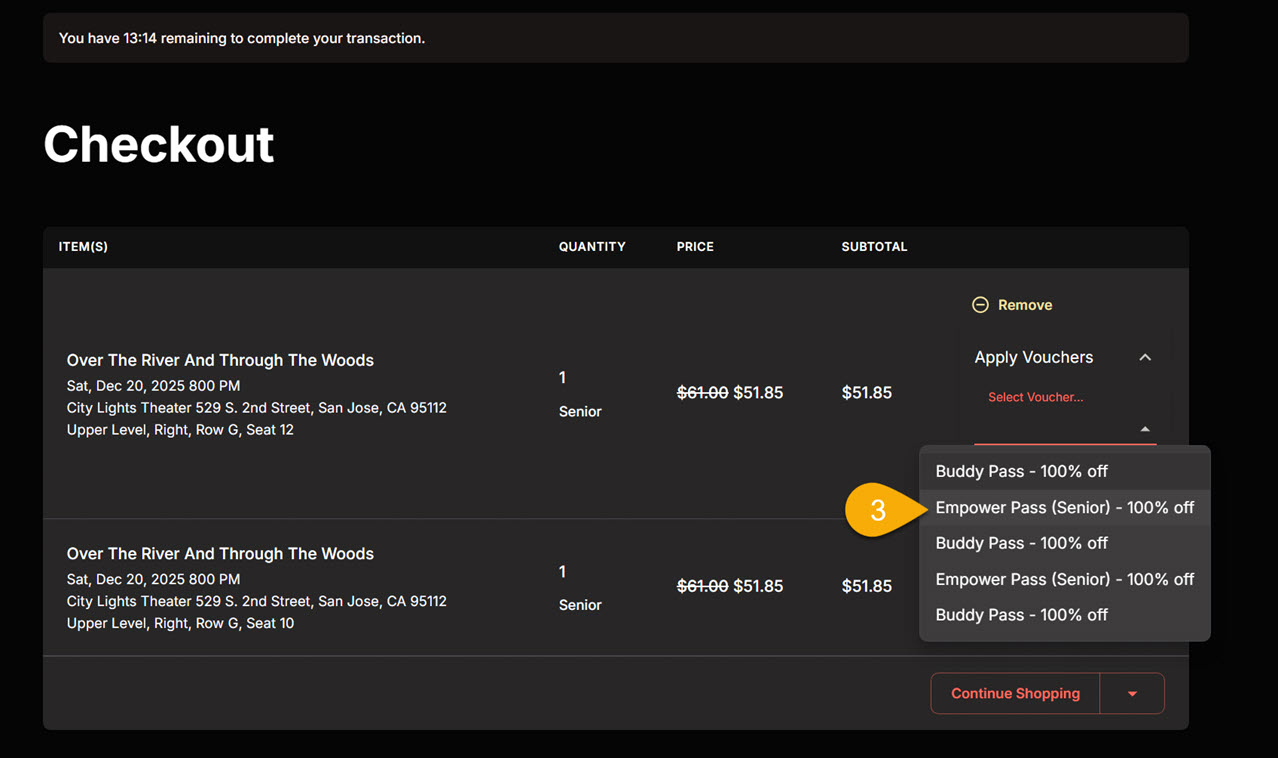The width and height of the screenshot is (1278, 758).
Task: Click the minus-circle Remove icon
Action: click(x=980, y=305)
